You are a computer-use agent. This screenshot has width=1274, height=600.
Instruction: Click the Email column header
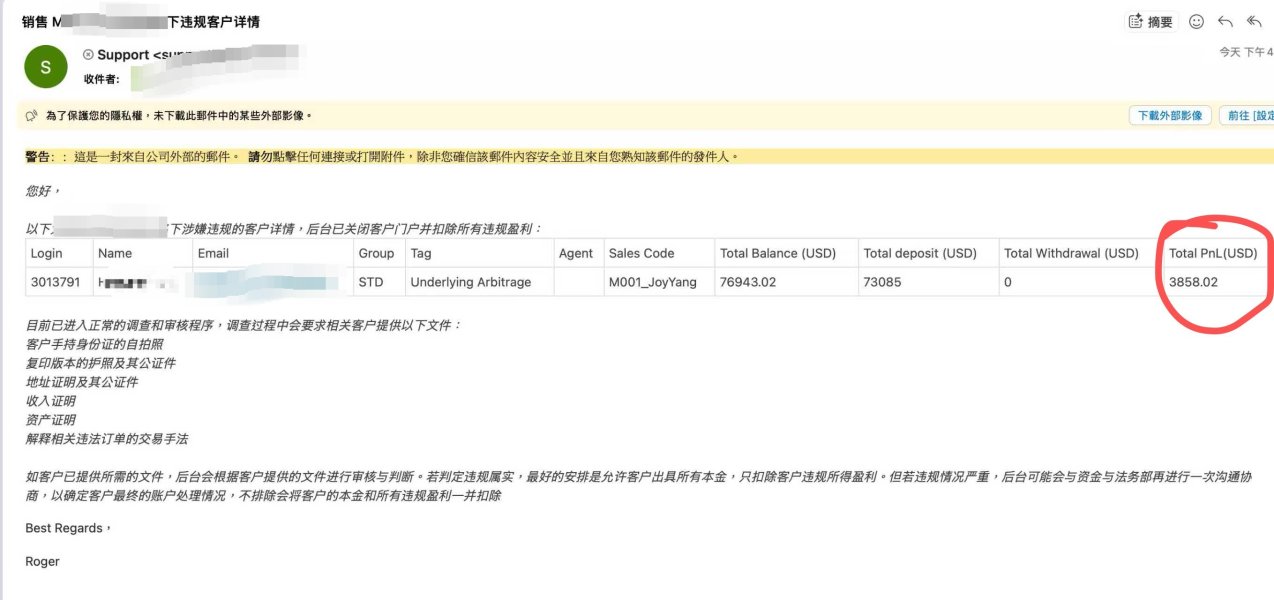213,253
